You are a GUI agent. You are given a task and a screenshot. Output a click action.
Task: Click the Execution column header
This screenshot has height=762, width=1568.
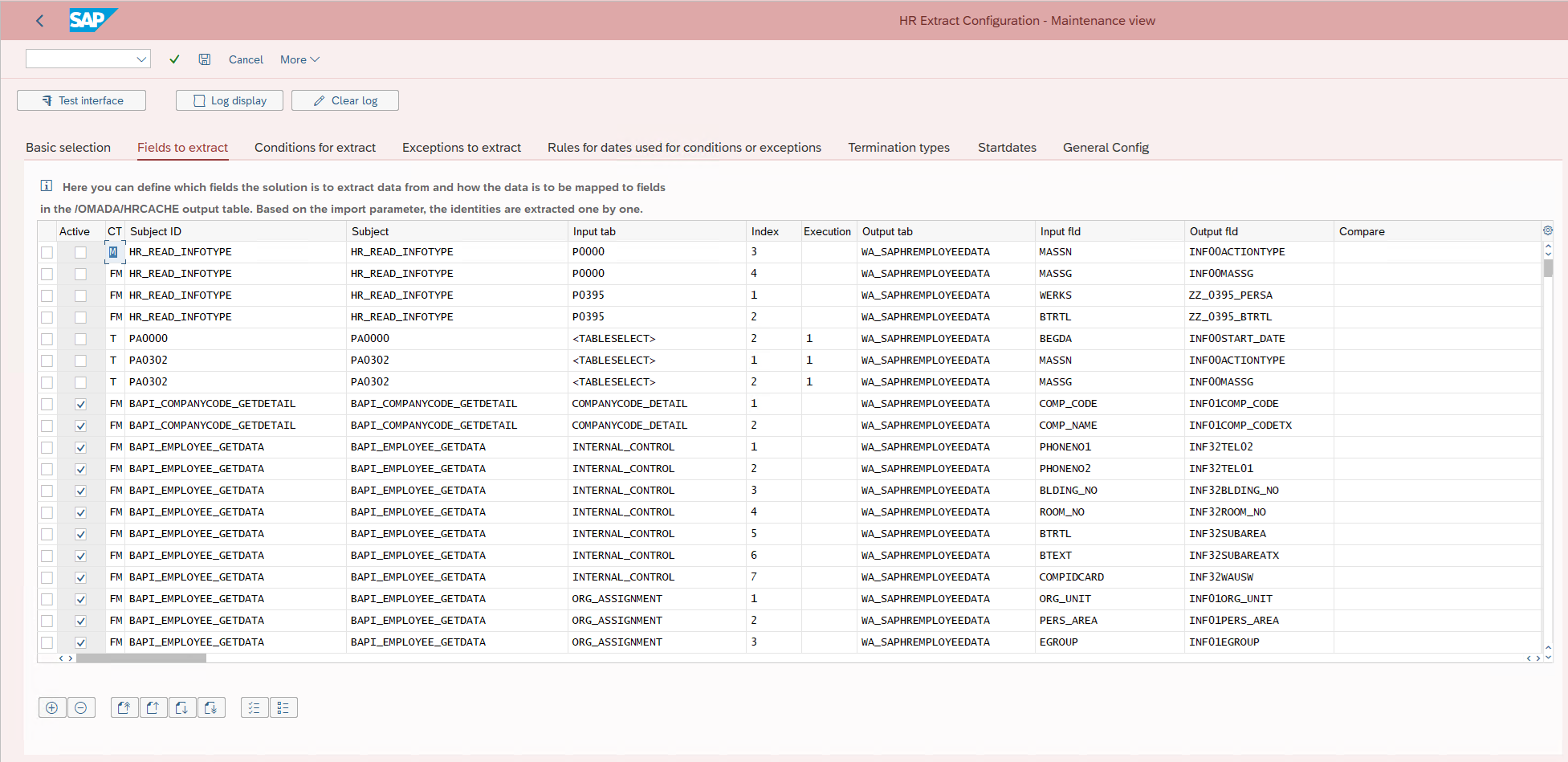pyautogui.click(x=828, y=231)
